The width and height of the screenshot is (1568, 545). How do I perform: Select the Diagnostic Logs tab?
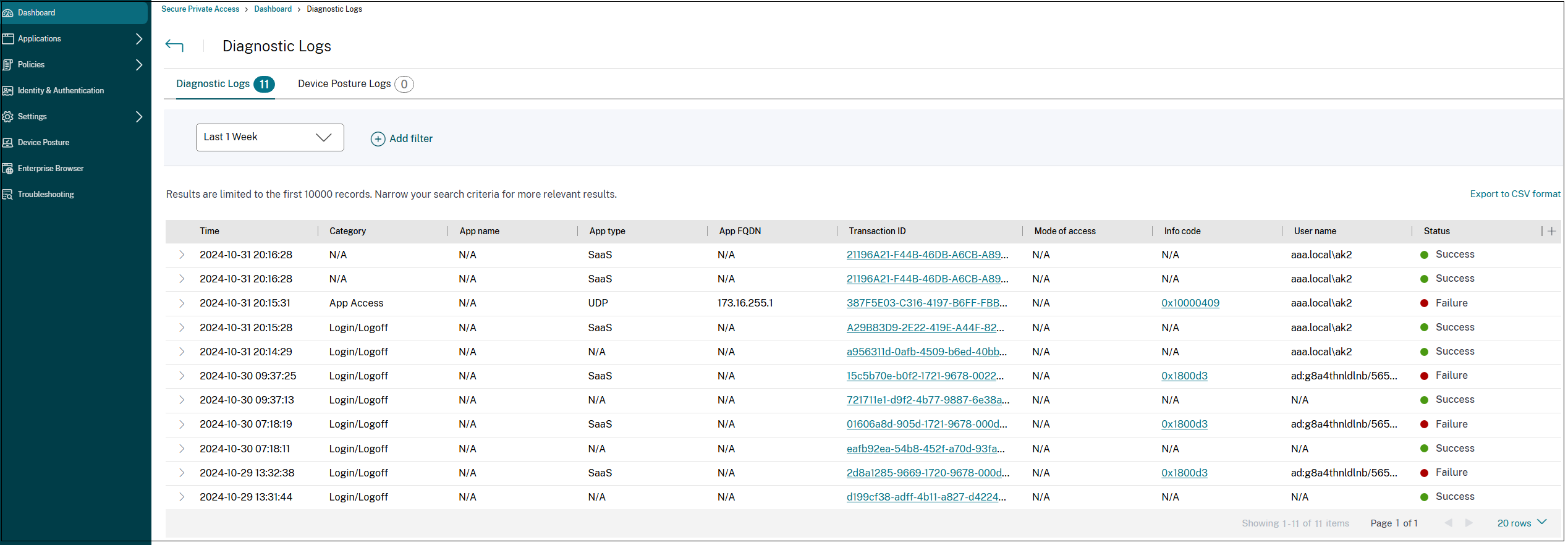[213, 84]
